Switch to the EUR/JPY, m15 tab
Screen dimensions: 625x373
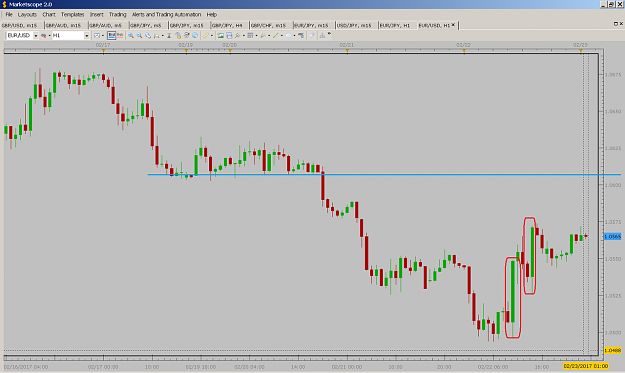(311, 25)
